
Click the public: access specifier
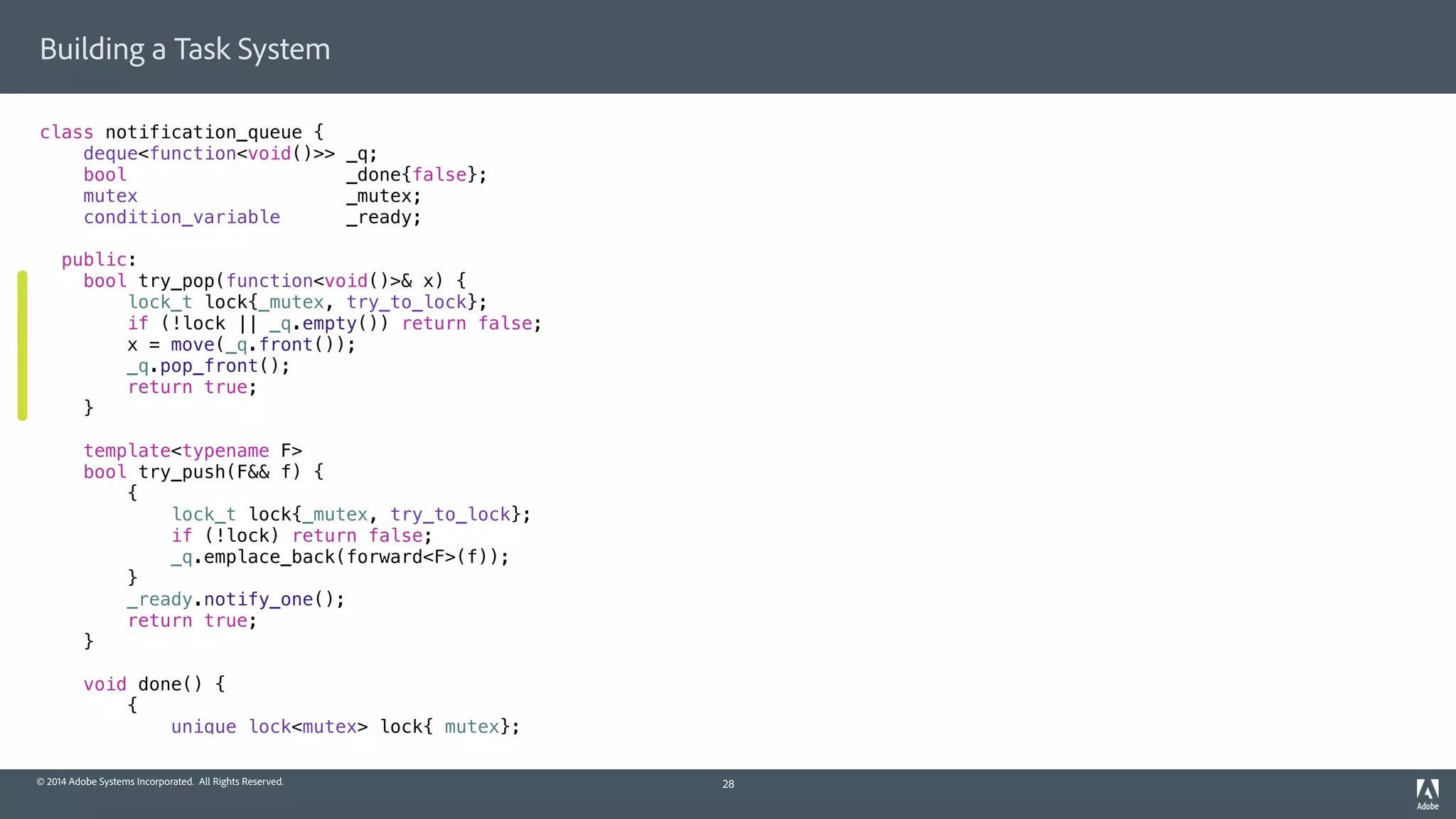click(x=98, y=259)
